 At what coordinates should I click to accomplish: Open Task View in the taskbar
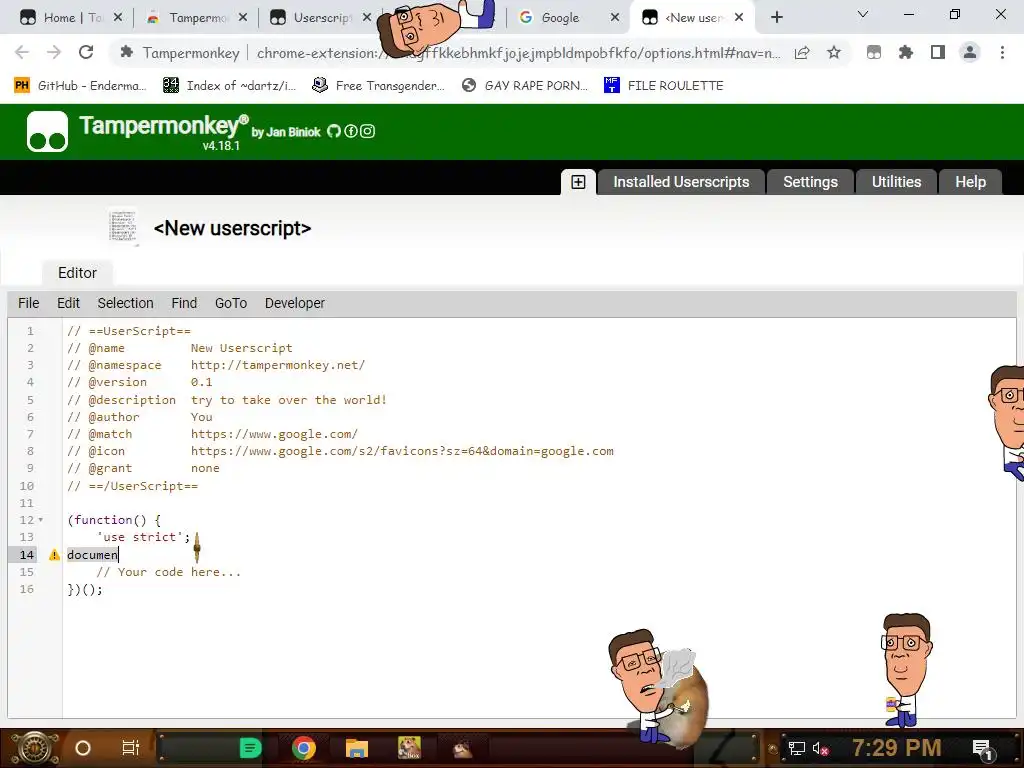click(x=131, y=748)
